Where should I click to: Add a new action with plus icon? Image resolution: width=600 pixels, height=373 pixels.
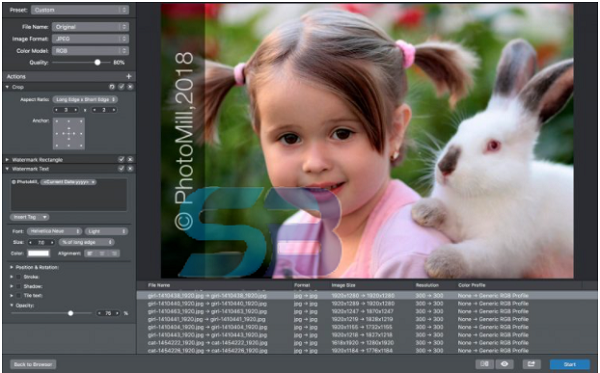129,77
